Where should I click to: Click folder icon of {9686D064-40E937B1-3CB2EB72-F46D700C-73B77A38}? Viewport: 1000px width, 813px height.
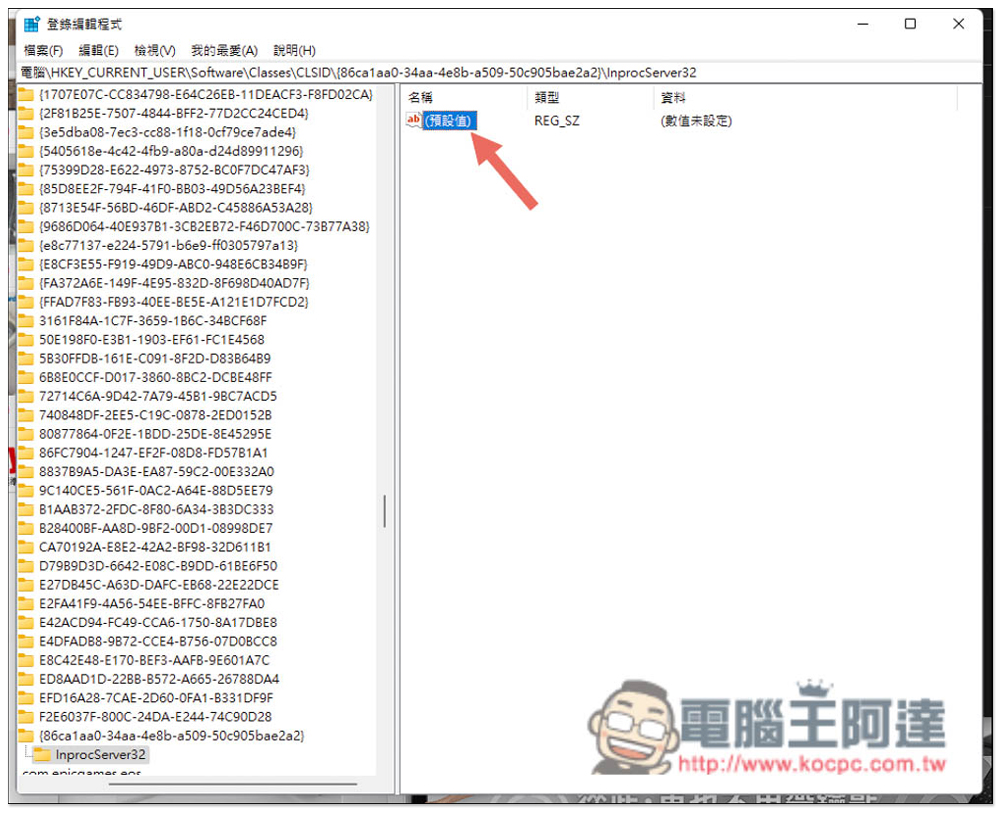point(26,226)
